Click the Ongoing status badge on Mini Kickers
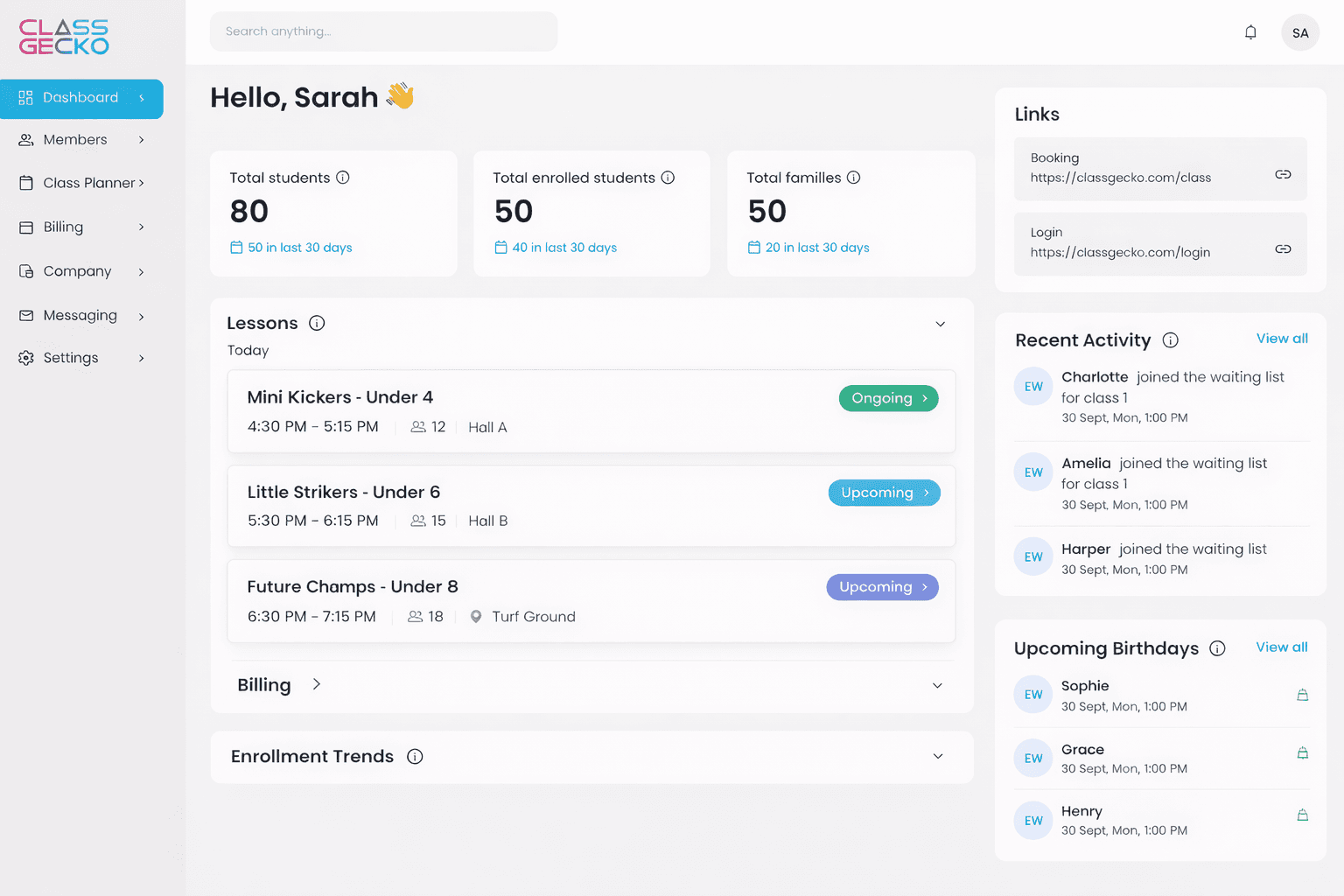1344x896 pixels. click(888, 398)
